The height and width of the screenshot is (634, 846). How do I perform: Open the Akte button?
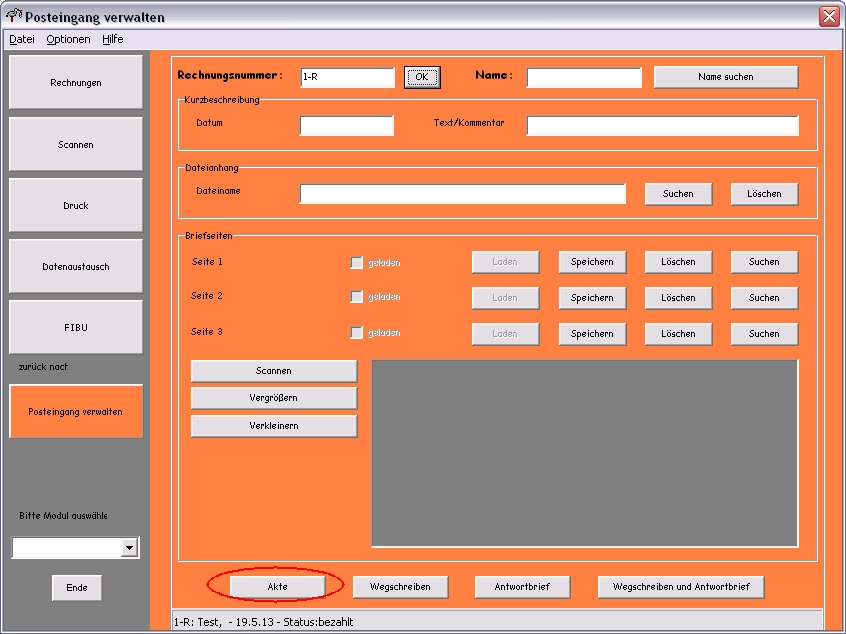pyautogui.click(x=277, y=587)
